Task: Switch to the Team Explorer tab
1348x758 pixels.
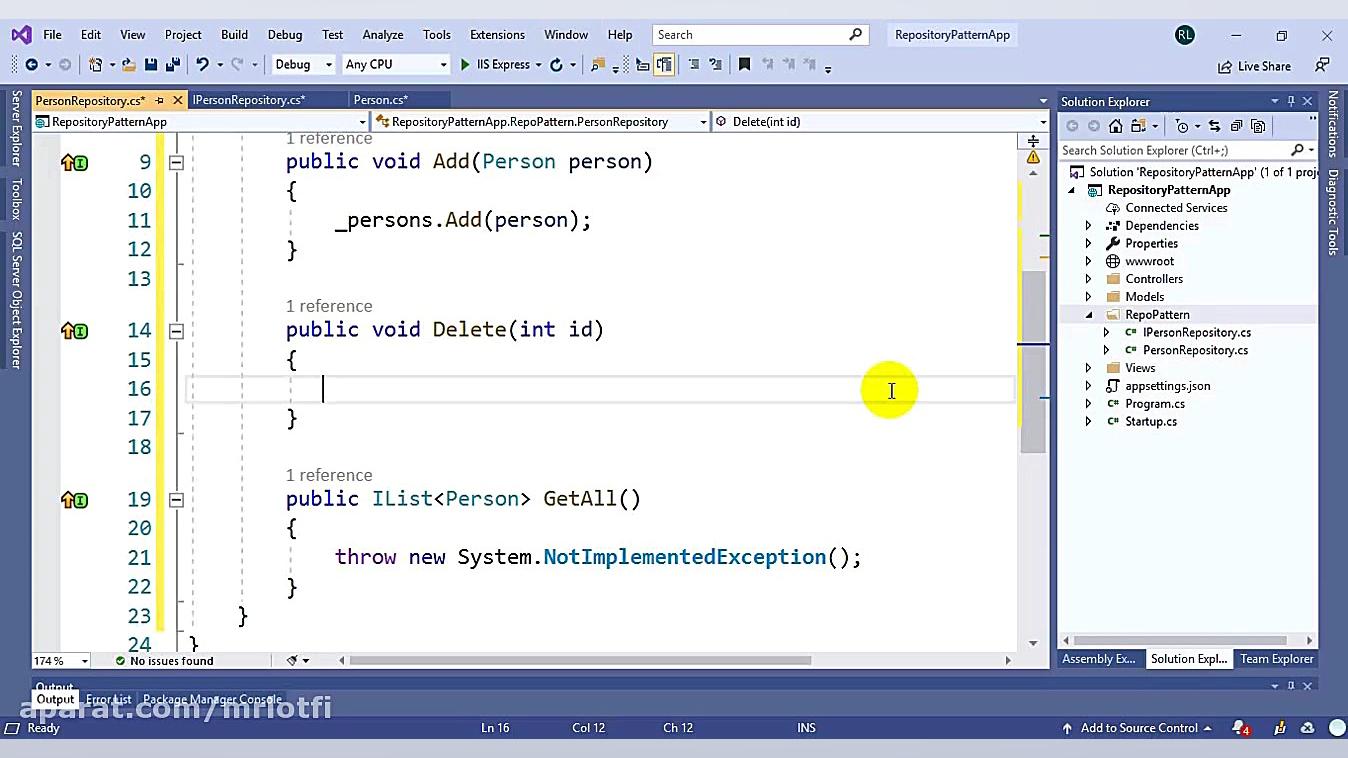Action: [x=1277, y=659]
